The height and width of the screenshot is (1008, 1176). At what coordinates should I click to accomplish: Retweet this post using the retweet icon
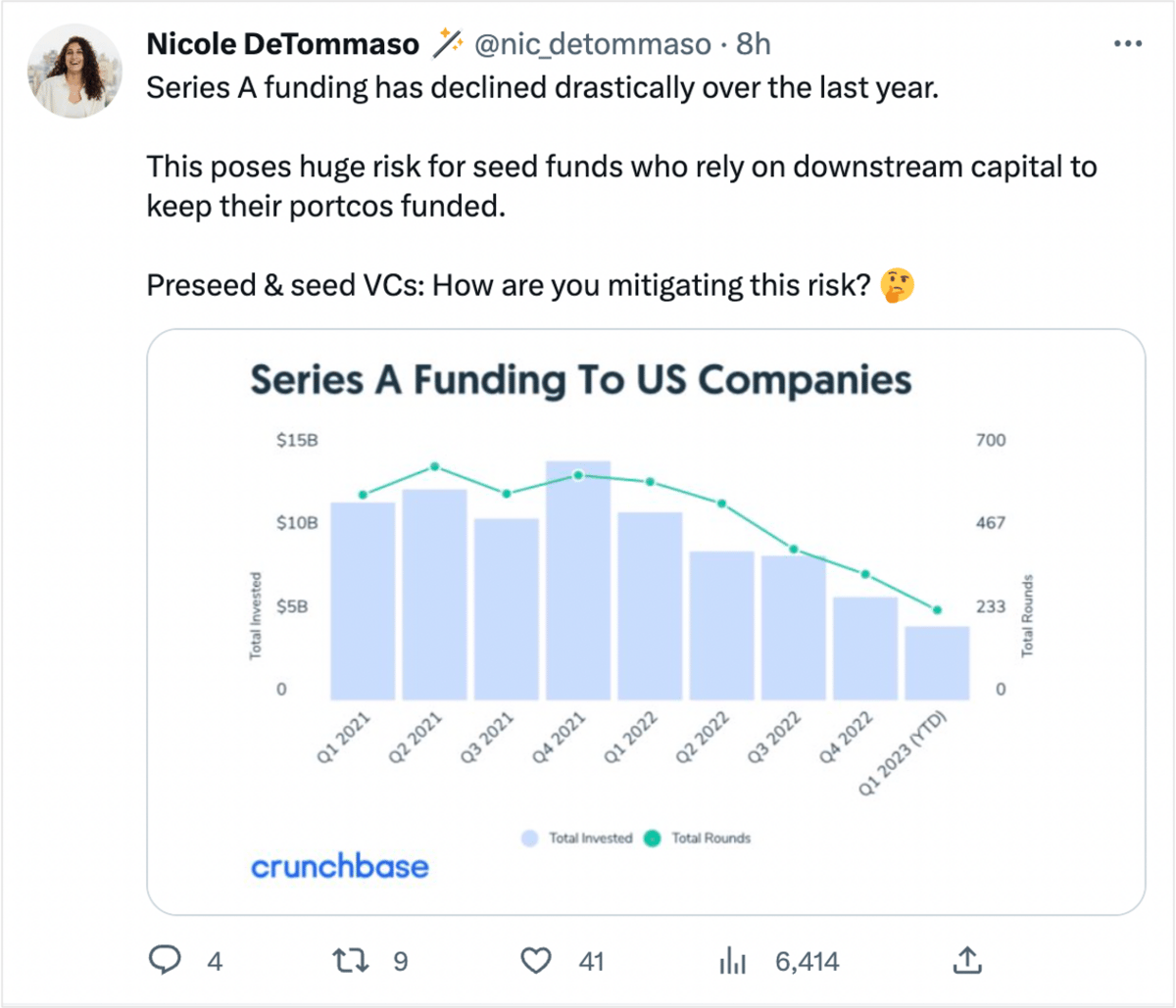350,960
